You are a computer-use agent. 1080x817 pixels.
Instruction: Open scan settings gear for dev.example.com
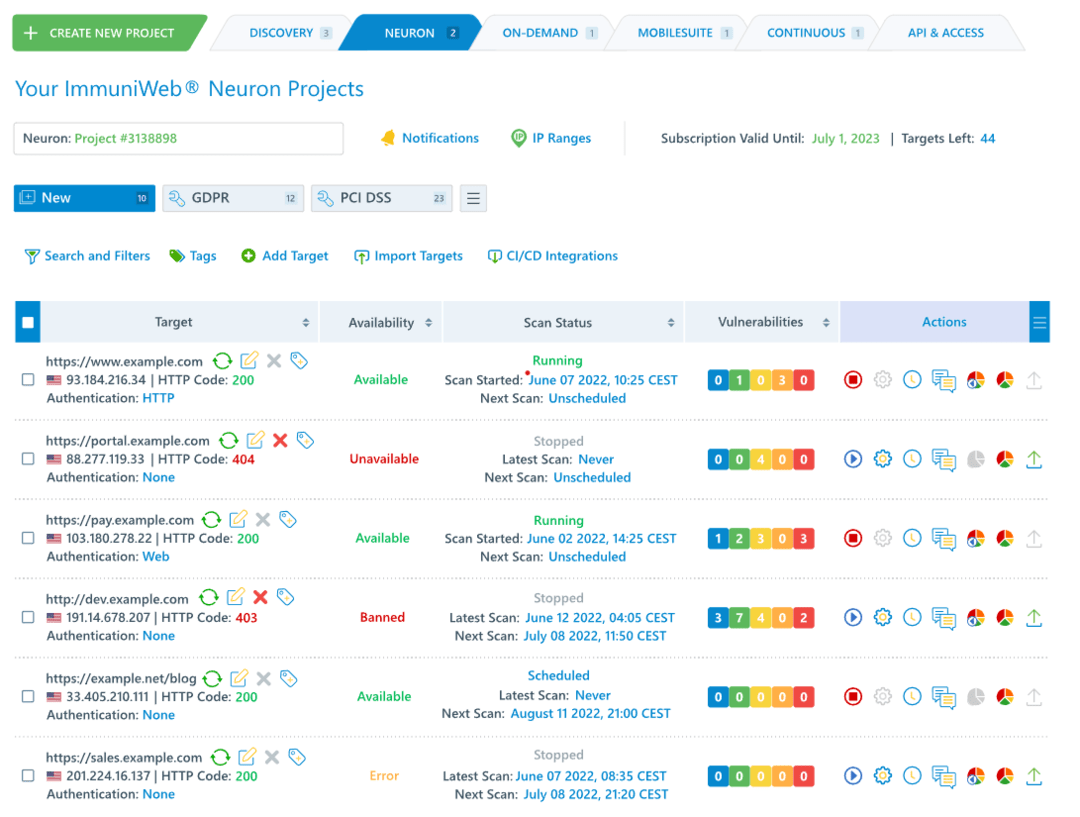pos(883,617)
